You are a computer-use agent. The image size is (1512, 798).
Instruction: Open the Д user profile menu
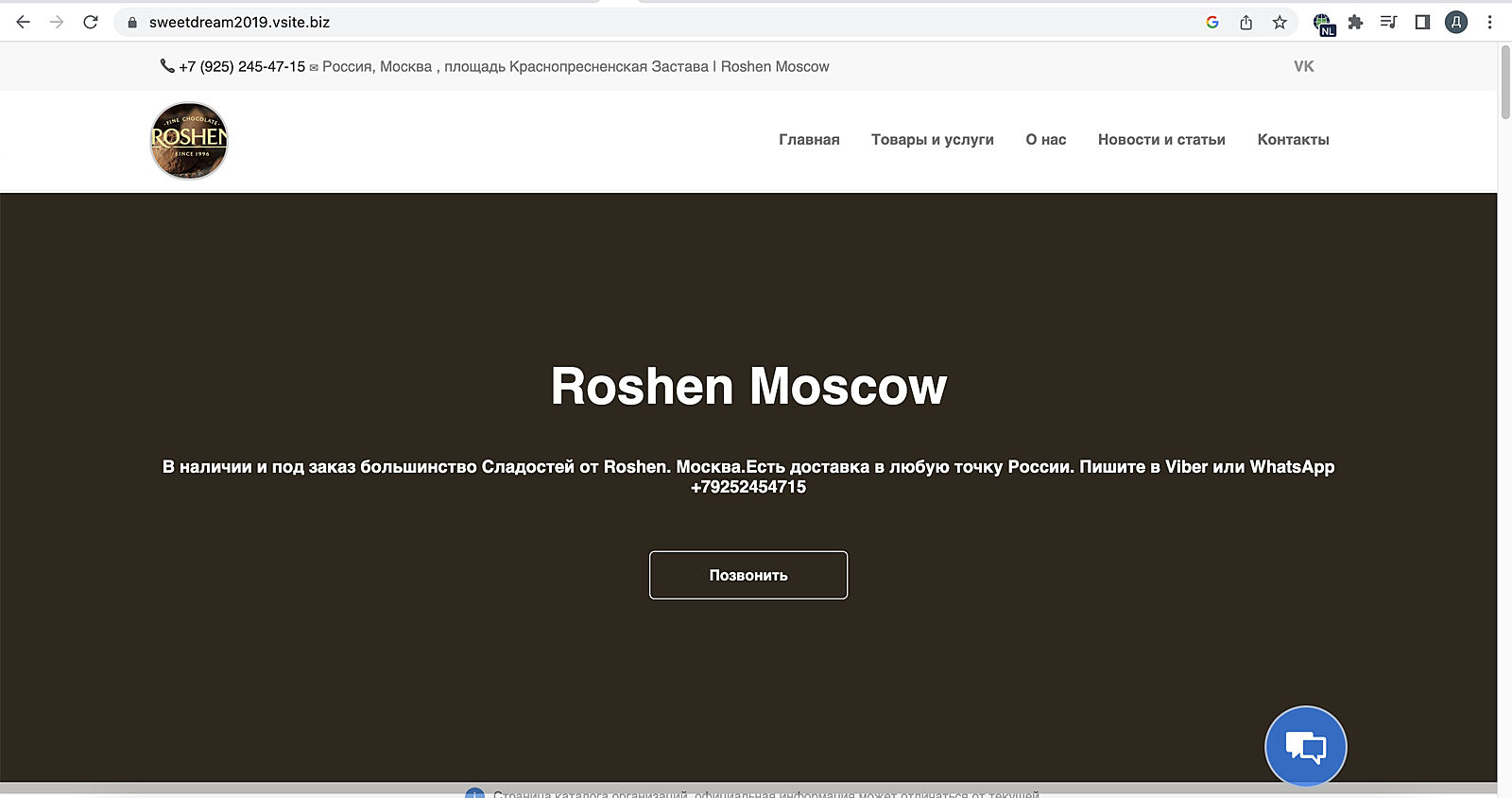pyautogui.click(x=1456, y=23)
